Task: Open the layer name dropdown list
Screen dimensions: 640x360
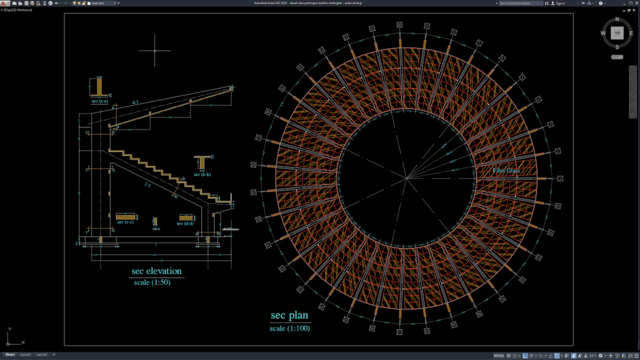Action: coord(115,3)
